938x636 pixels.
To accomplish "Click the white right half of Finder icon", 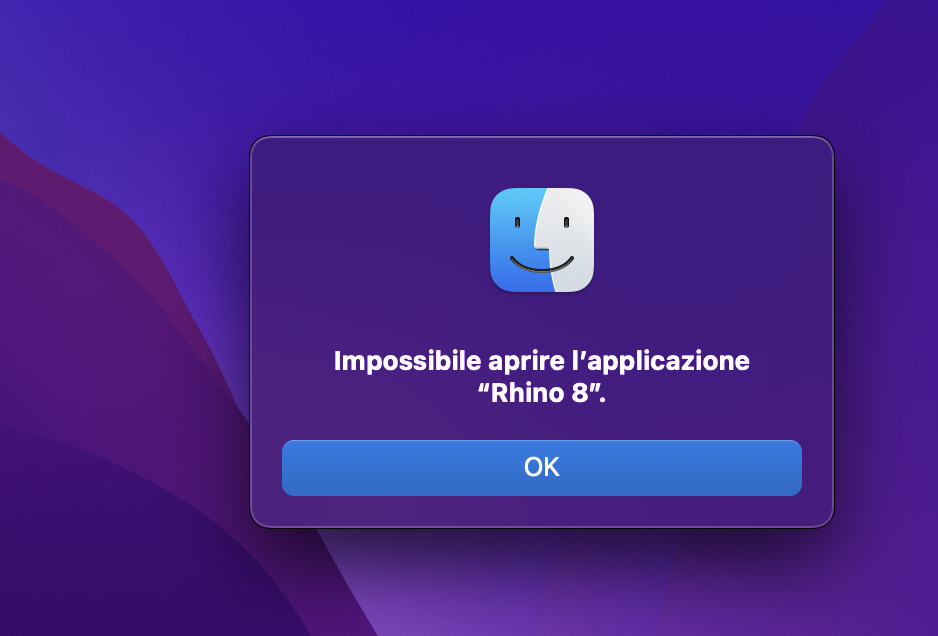I will (571, 240).
